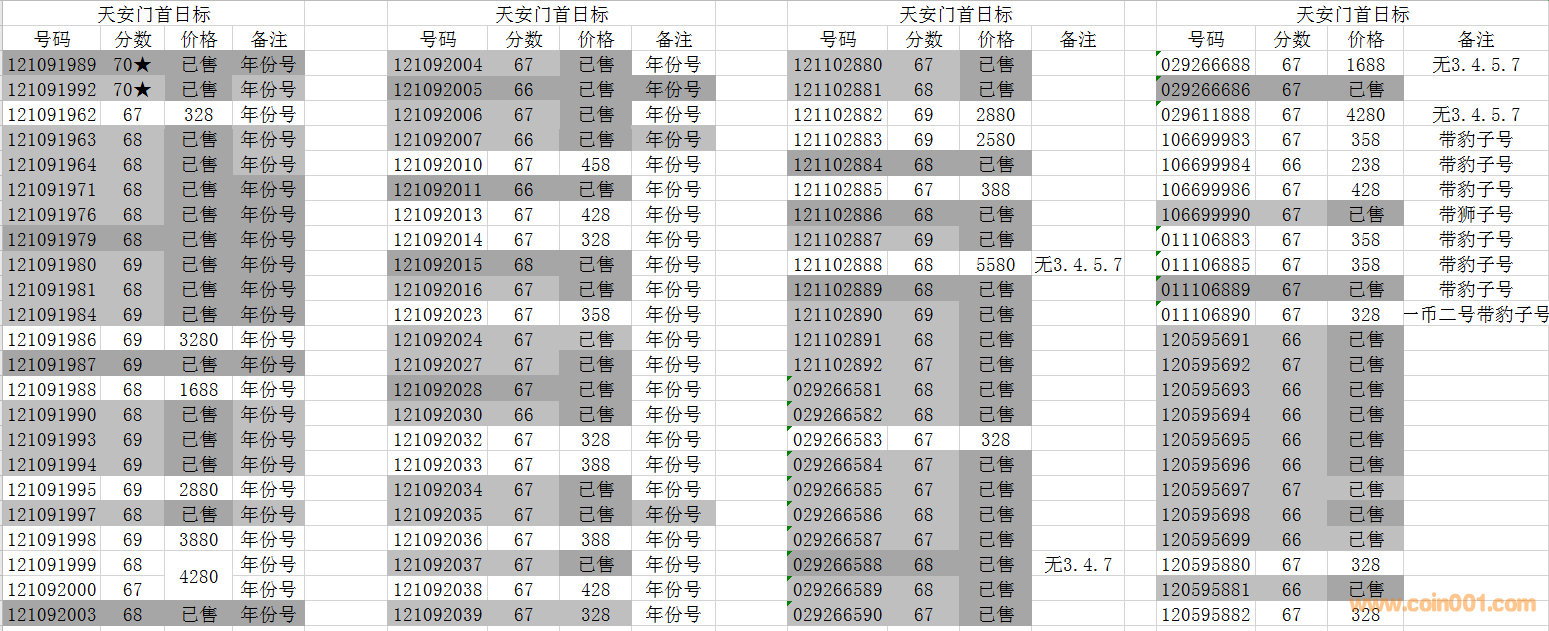Click the 带狮子号 remark cell
Screen dimensions: 1549x631
(x=1476, y=215)
